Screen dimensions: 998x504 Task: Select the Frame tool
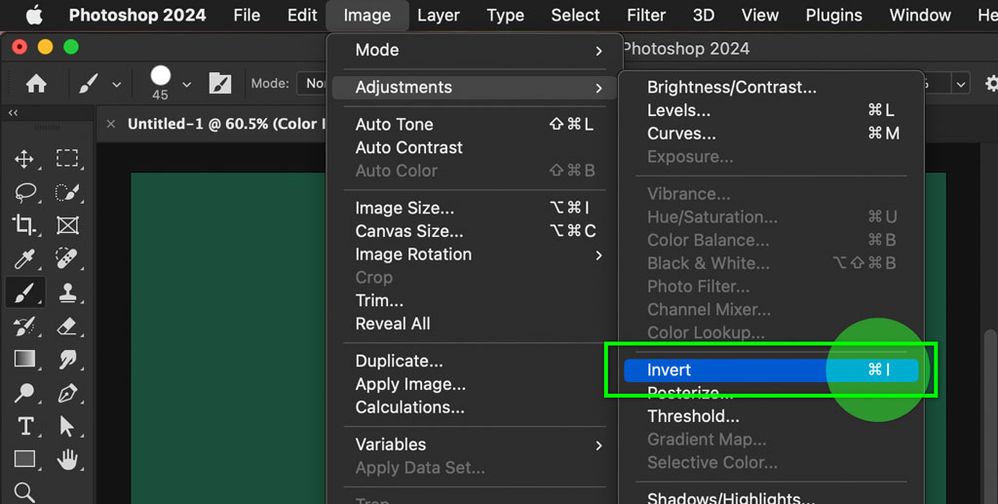67,225
